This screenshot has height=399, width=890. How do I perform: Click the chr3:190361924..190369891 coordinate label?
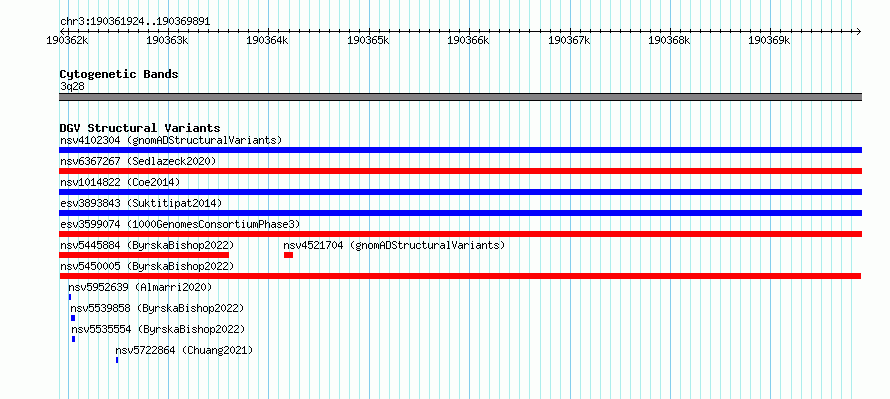coord(135,22)
